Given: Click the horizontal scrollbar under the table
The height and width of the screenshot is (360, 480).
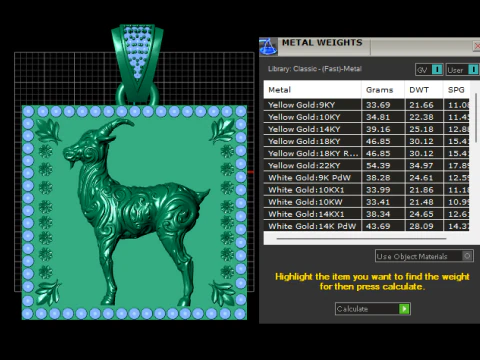Looking at the screenshot, I should point(361,239).
